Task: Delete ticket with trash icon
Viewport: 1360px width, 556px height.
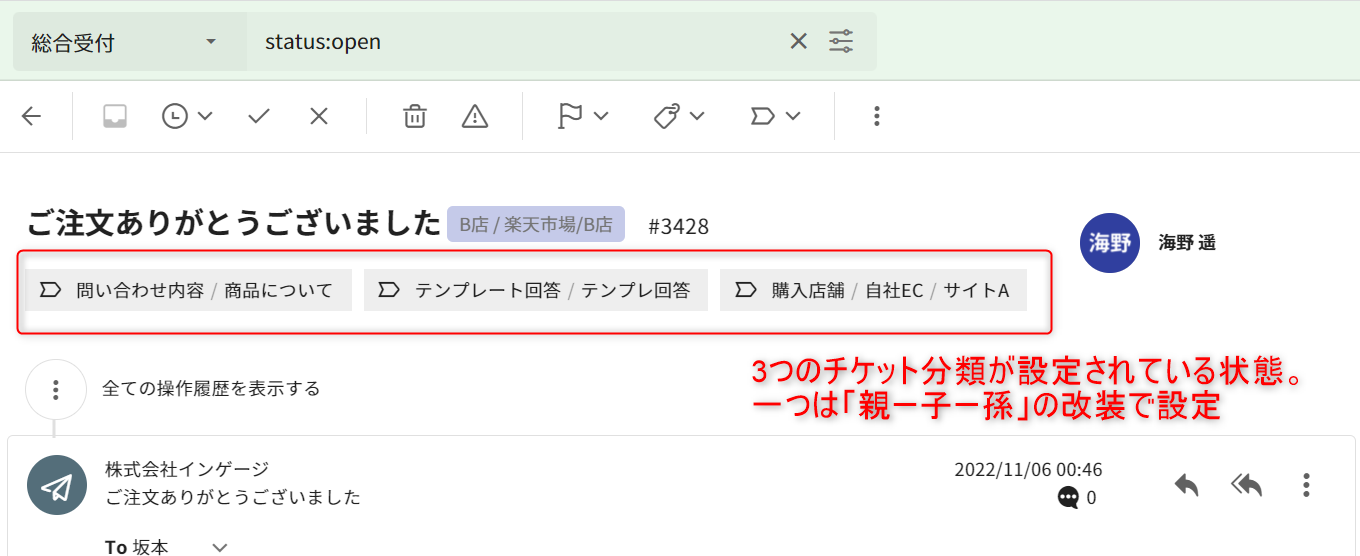Action: [414, 116]
